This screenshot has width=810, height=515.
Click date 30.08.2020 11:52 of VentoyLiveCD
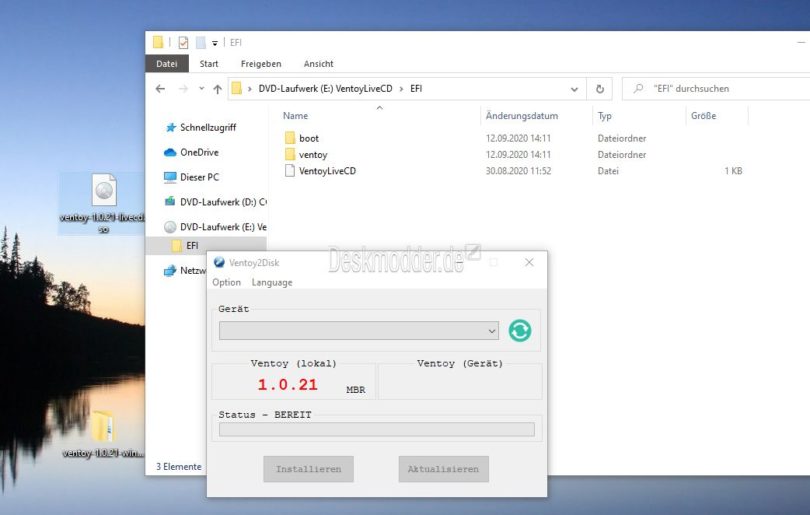[x=518, y=170]
